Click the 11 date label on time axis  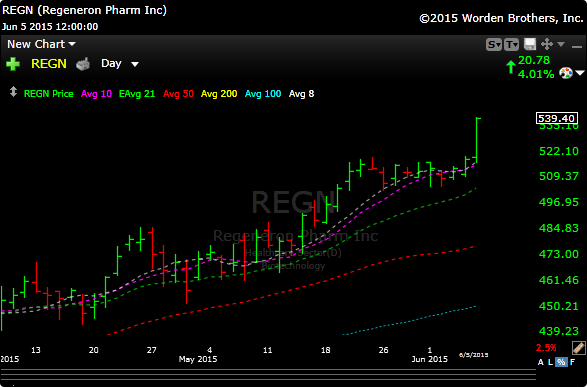pos(267,350)
